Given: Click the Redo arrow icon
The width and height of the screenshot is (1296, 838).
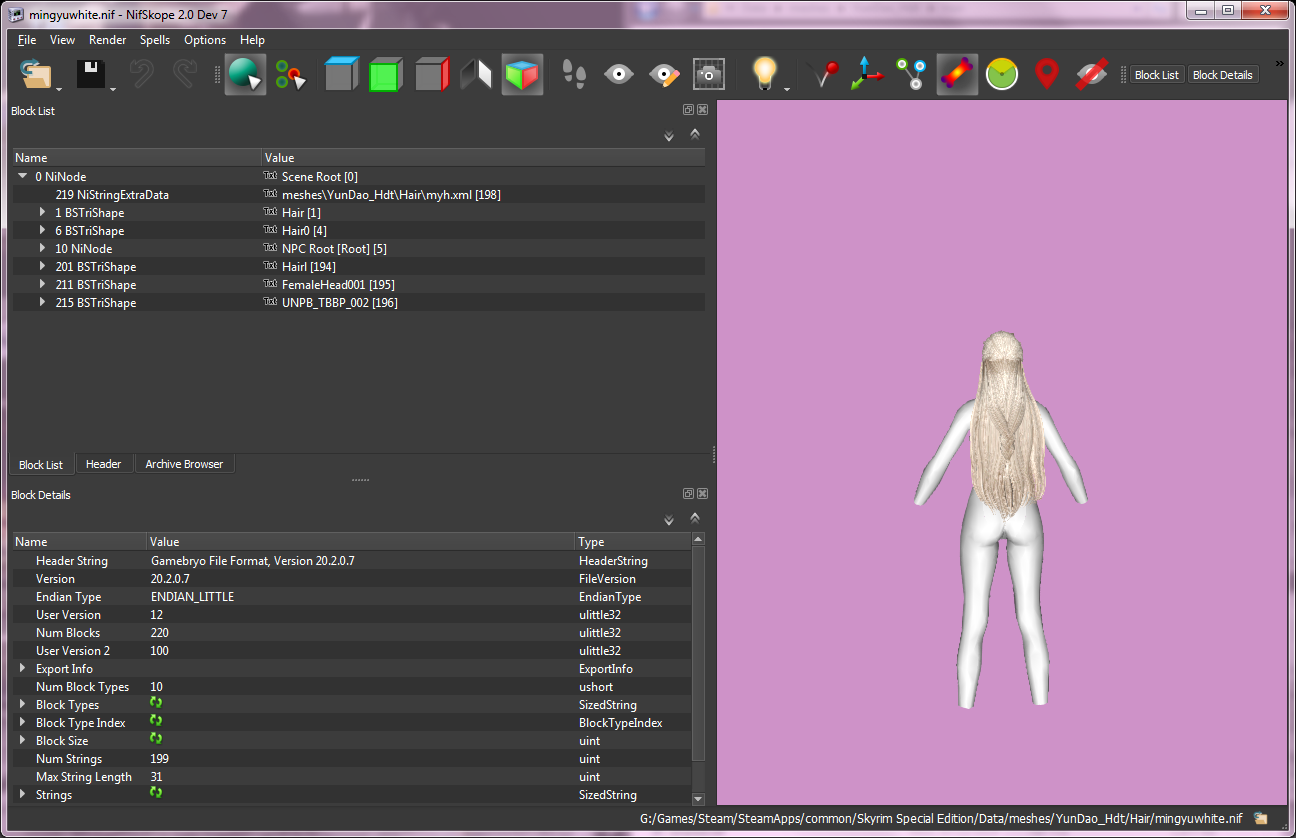Looking at the screenshot, I should click(185, 74).
